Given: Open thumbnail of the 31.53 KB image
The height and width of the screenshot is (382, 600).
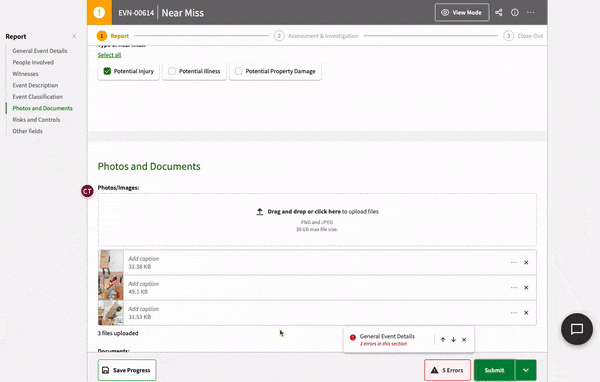Looking at the screenshot, I should click(111, 313).
